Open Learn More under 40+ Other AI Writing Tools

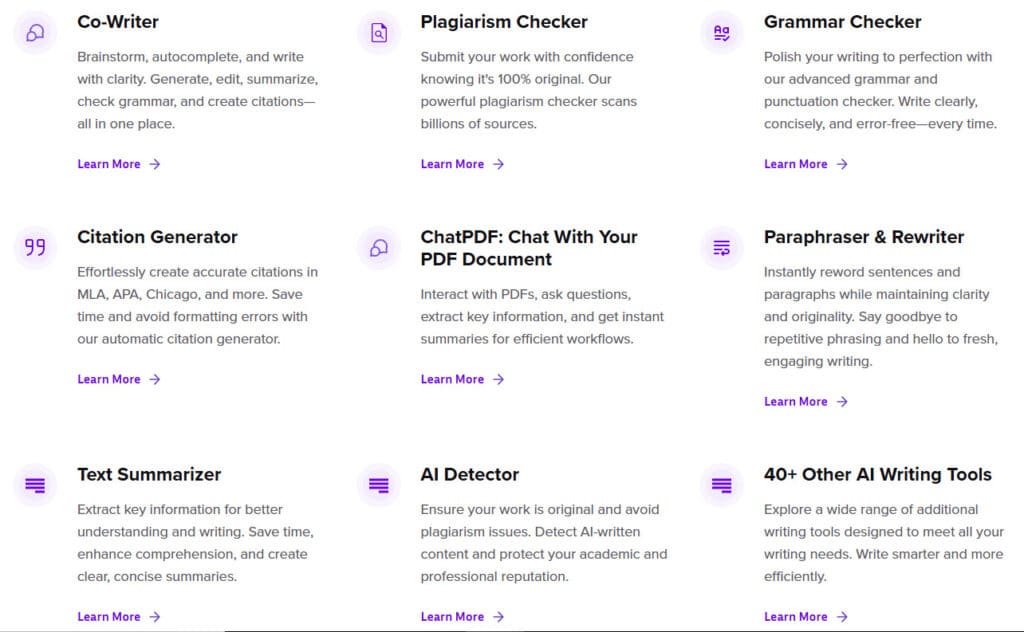[x=797, y=616]
